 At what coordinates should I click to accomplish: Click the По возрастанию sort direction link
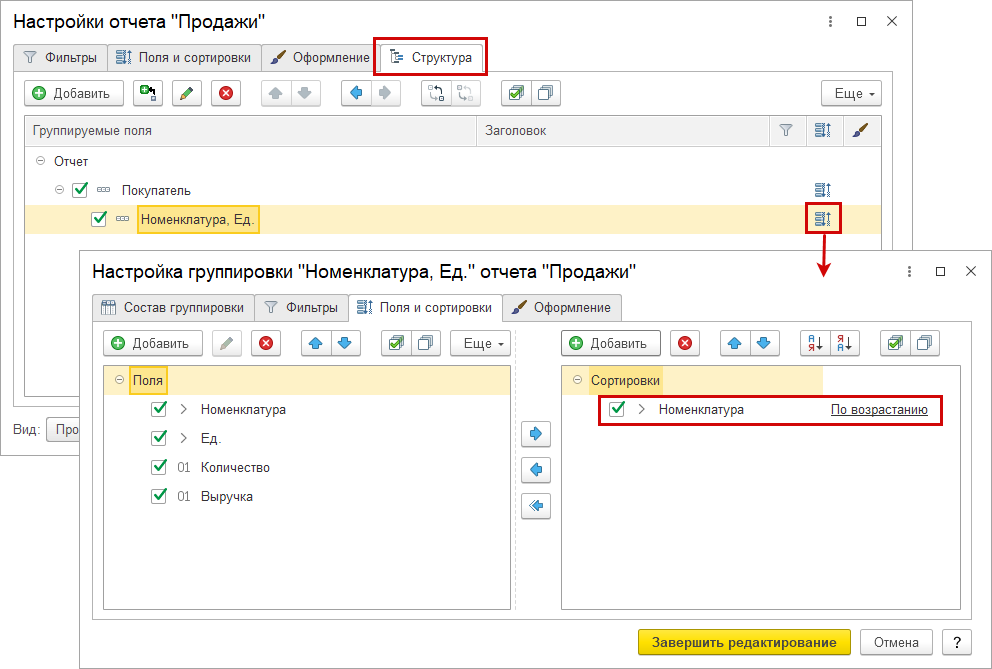(x=879, y=410)
